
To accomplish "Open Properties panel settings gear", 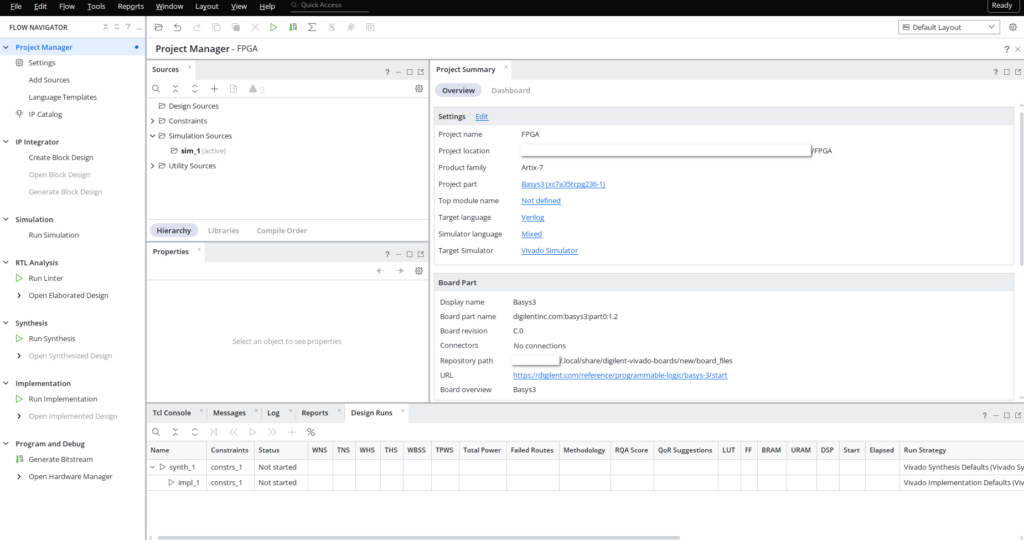I will coord(419,271).
